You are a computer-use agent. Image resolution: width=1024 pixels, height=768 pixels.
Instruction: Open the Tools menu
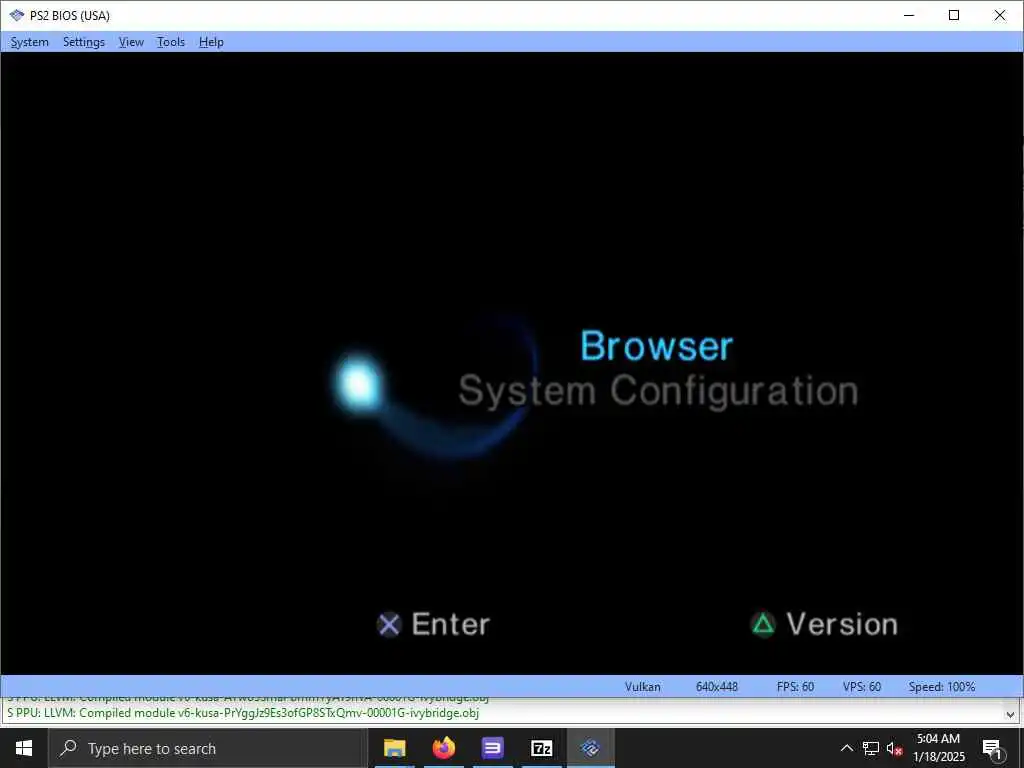(170, 42)
